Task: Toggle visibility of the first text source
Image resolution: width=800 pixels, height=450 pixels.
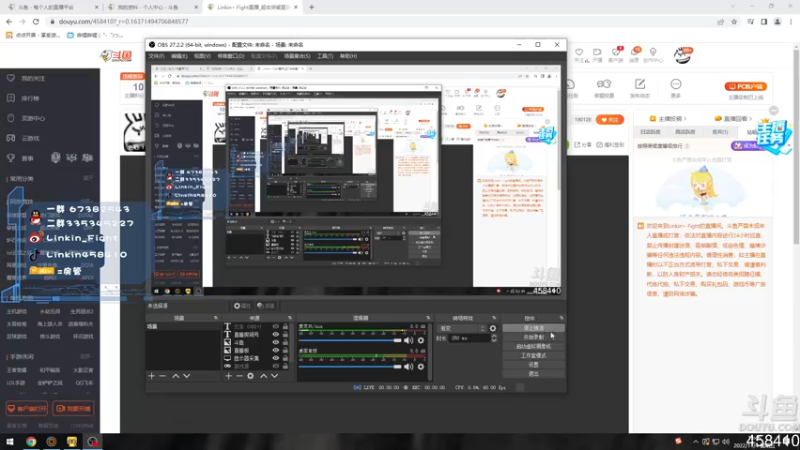Action: pyautogui.click(x=276, y=327)
